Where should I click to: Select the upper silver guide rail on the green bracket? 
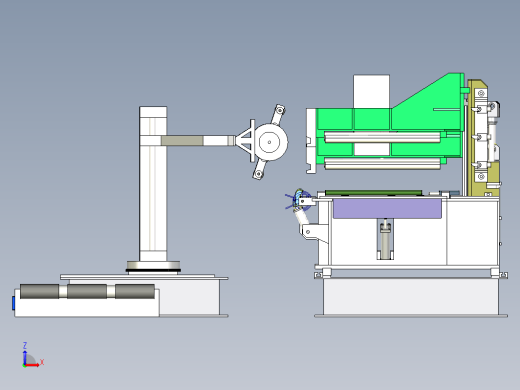(x=382, y=137)
